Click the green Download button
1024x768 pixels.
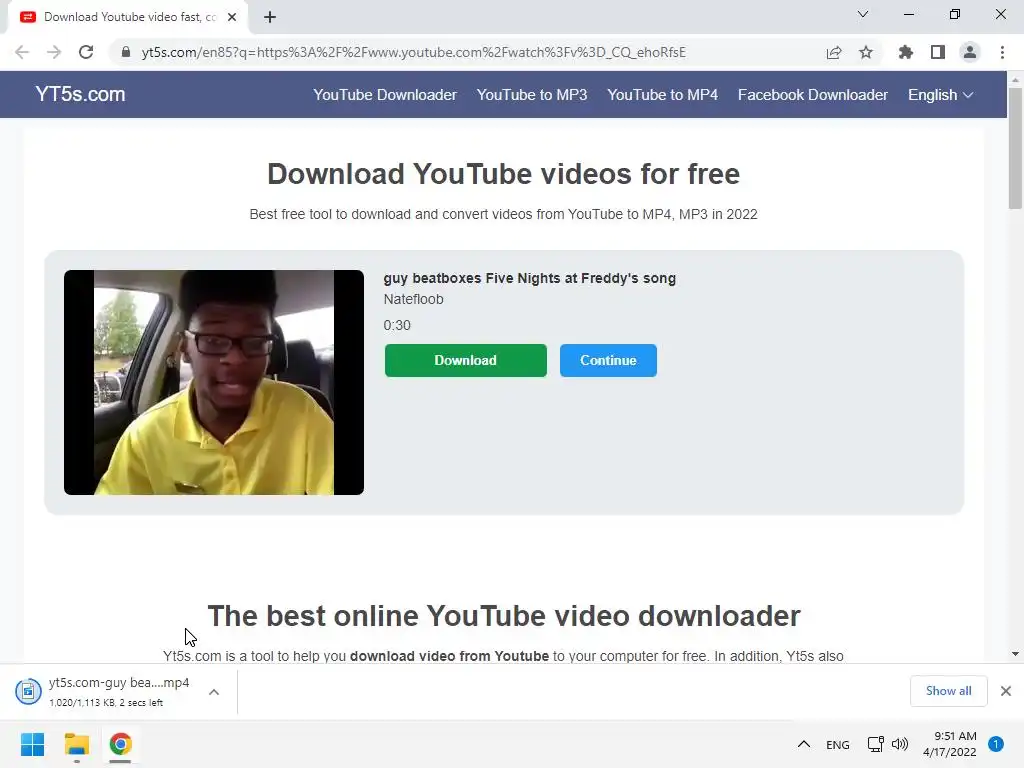click(x=466, y=360)
